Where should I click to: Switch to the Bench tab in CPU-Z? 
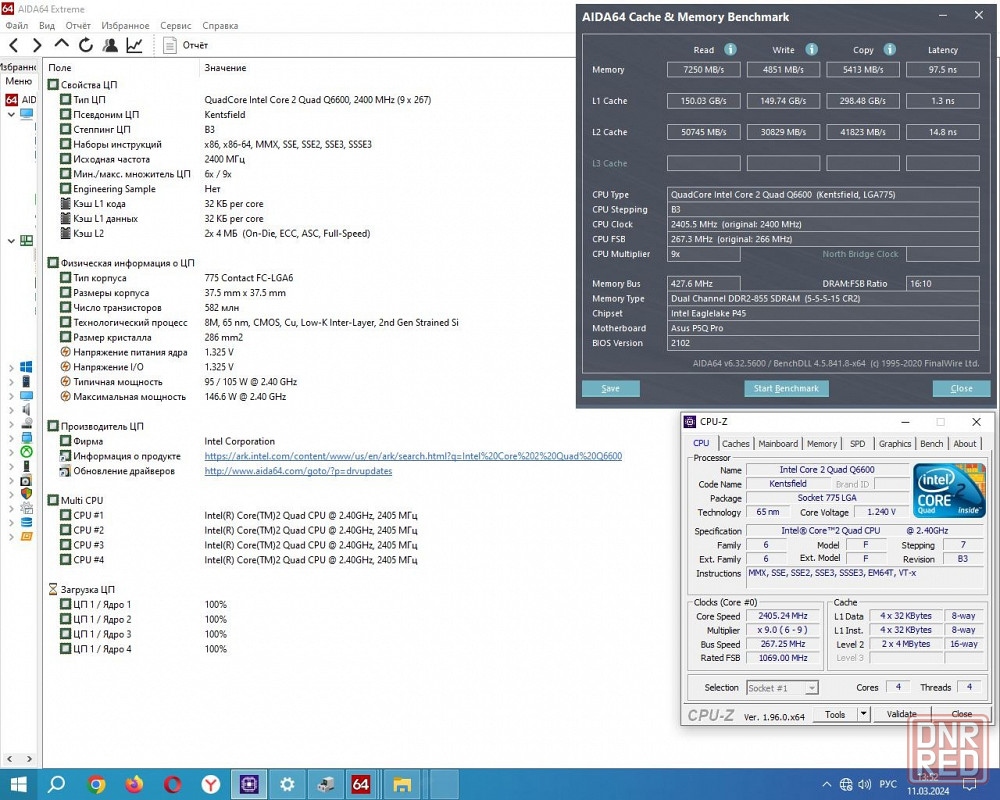point(931,443)
